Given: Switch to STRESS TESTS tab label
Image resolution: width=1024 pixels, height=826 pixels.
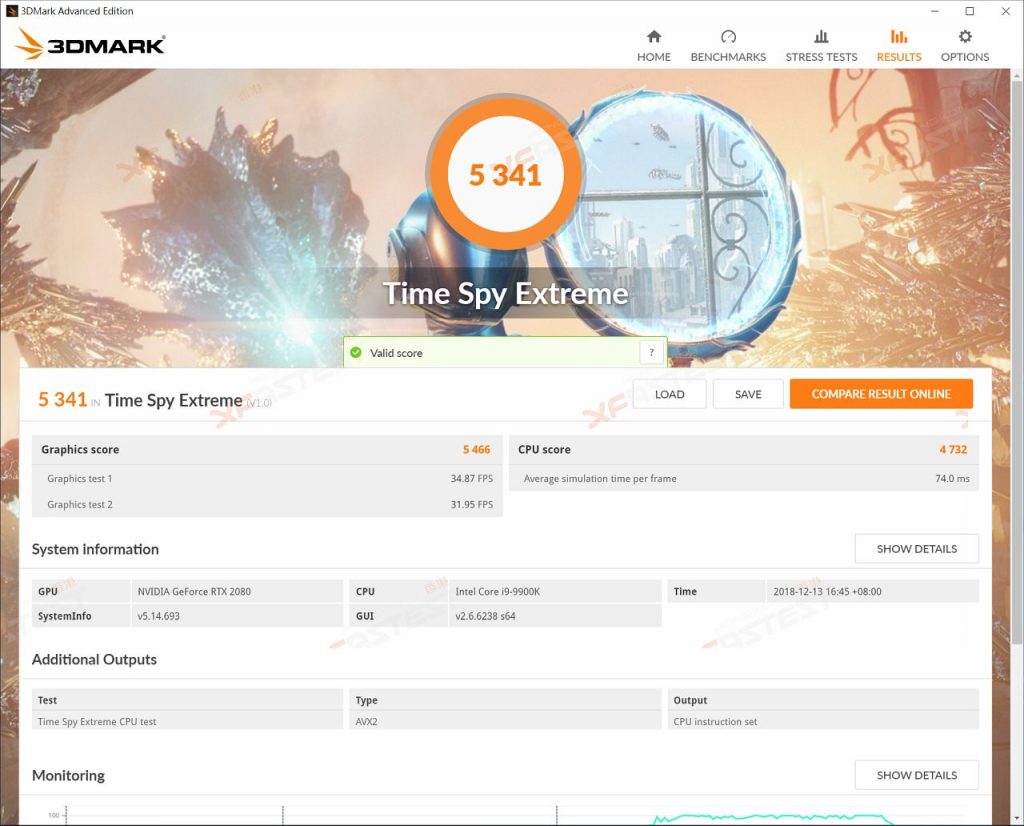Looking at the screenshot, I should tap(821, 57).
